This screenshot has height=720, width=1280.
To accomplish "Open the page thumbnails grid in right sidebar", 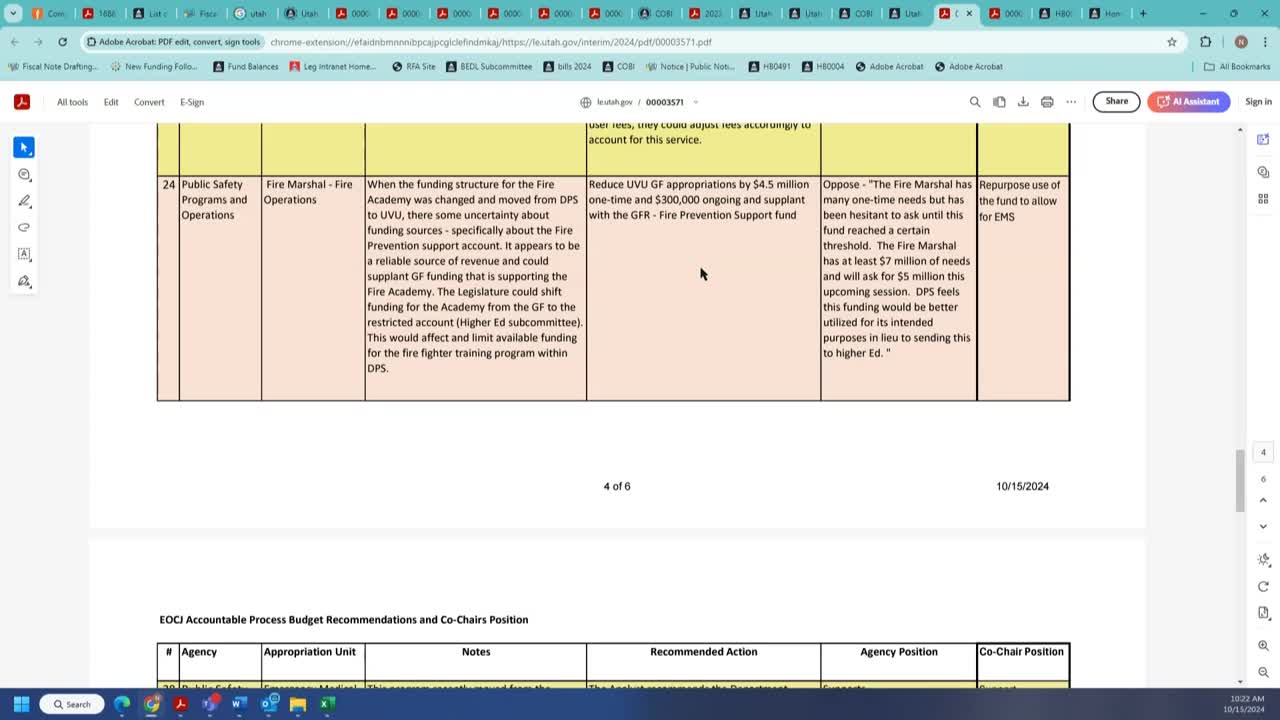I will (1263, 199).
